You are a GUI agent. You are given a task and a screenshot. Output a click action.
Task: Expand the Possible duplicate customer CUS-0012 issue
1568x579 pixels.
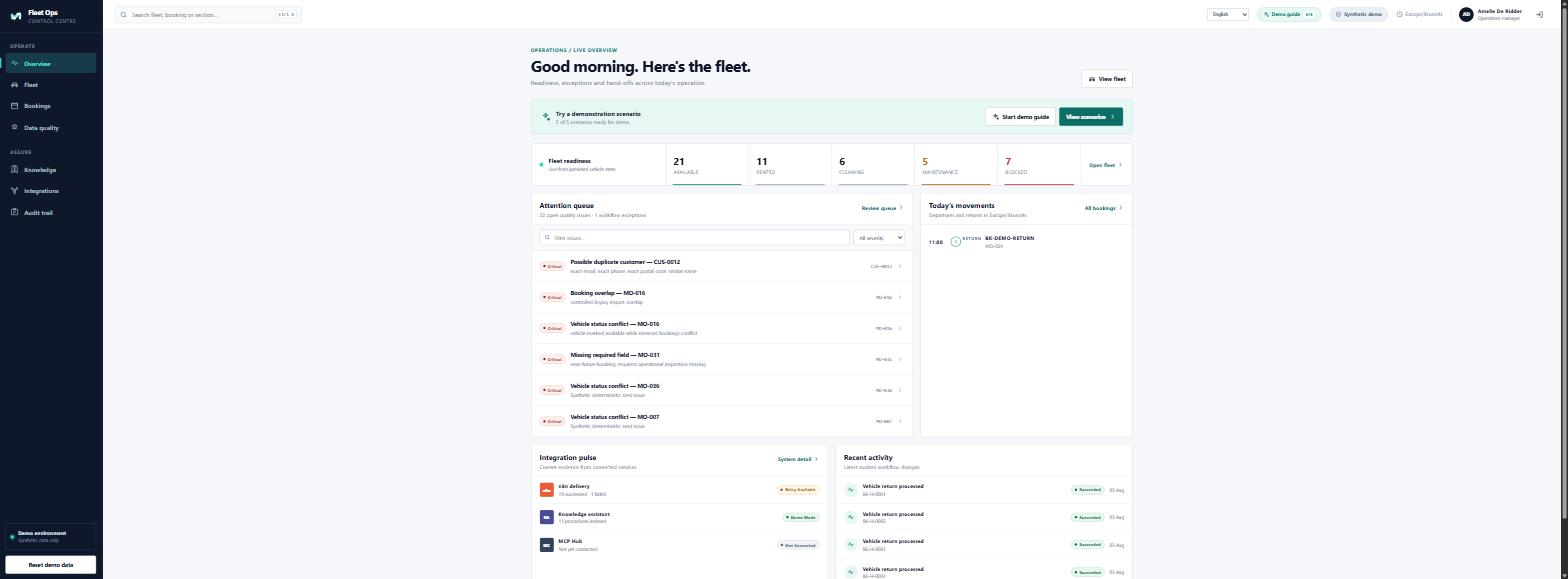tap(721, 266)
